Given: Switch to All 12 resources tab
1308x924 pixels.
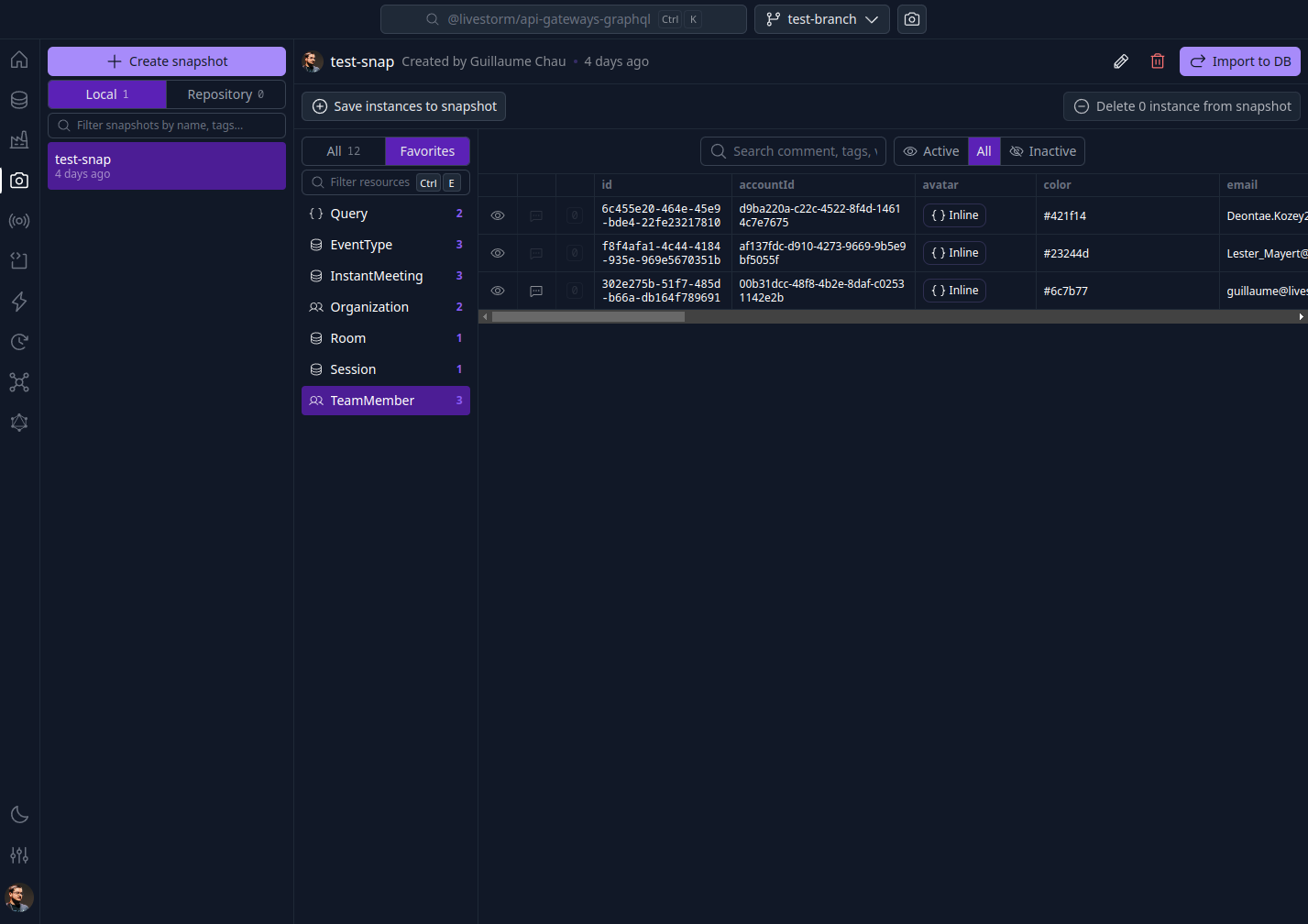Looking at the screenshot, I should coord(344,151).
